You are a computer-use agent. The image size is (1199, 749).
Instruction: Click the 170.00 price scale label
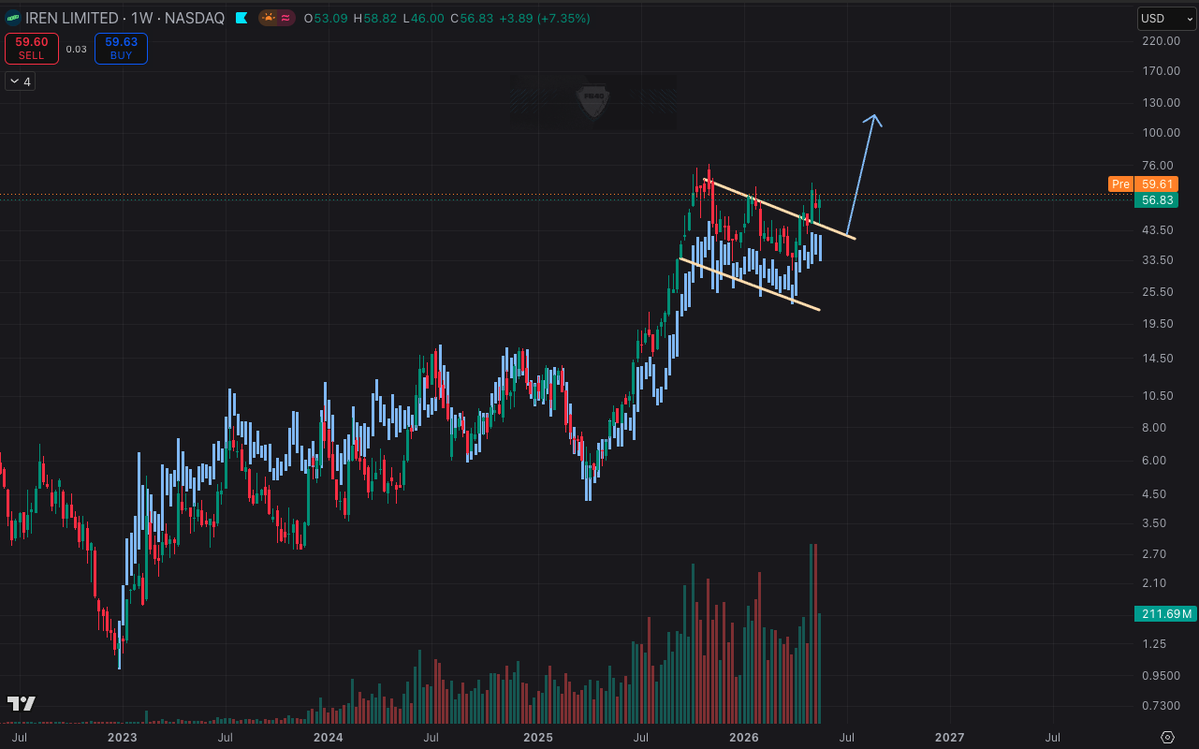click(1161, 71)
